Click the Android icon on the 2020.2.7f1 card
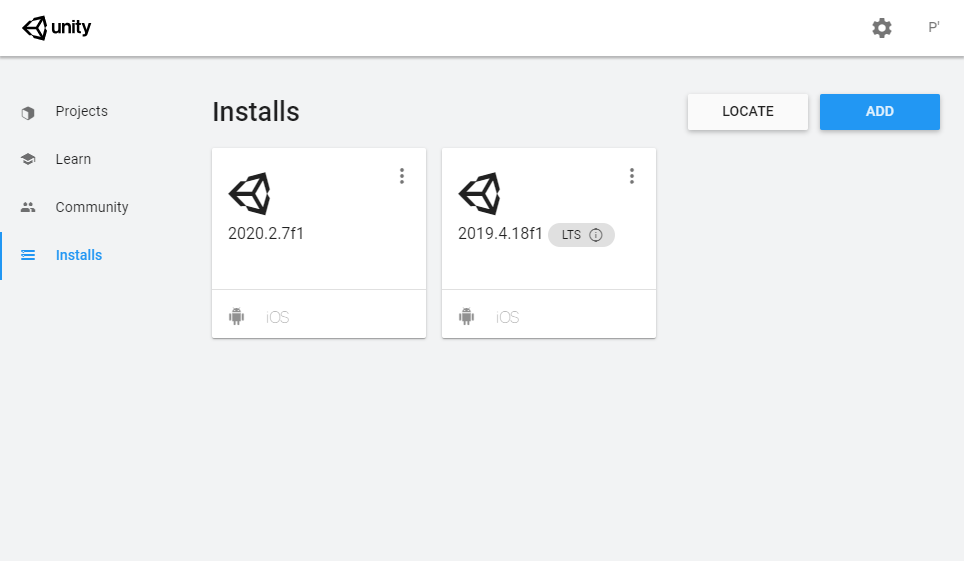Viewport: 964px width, 561px height. tap(237, 317)
